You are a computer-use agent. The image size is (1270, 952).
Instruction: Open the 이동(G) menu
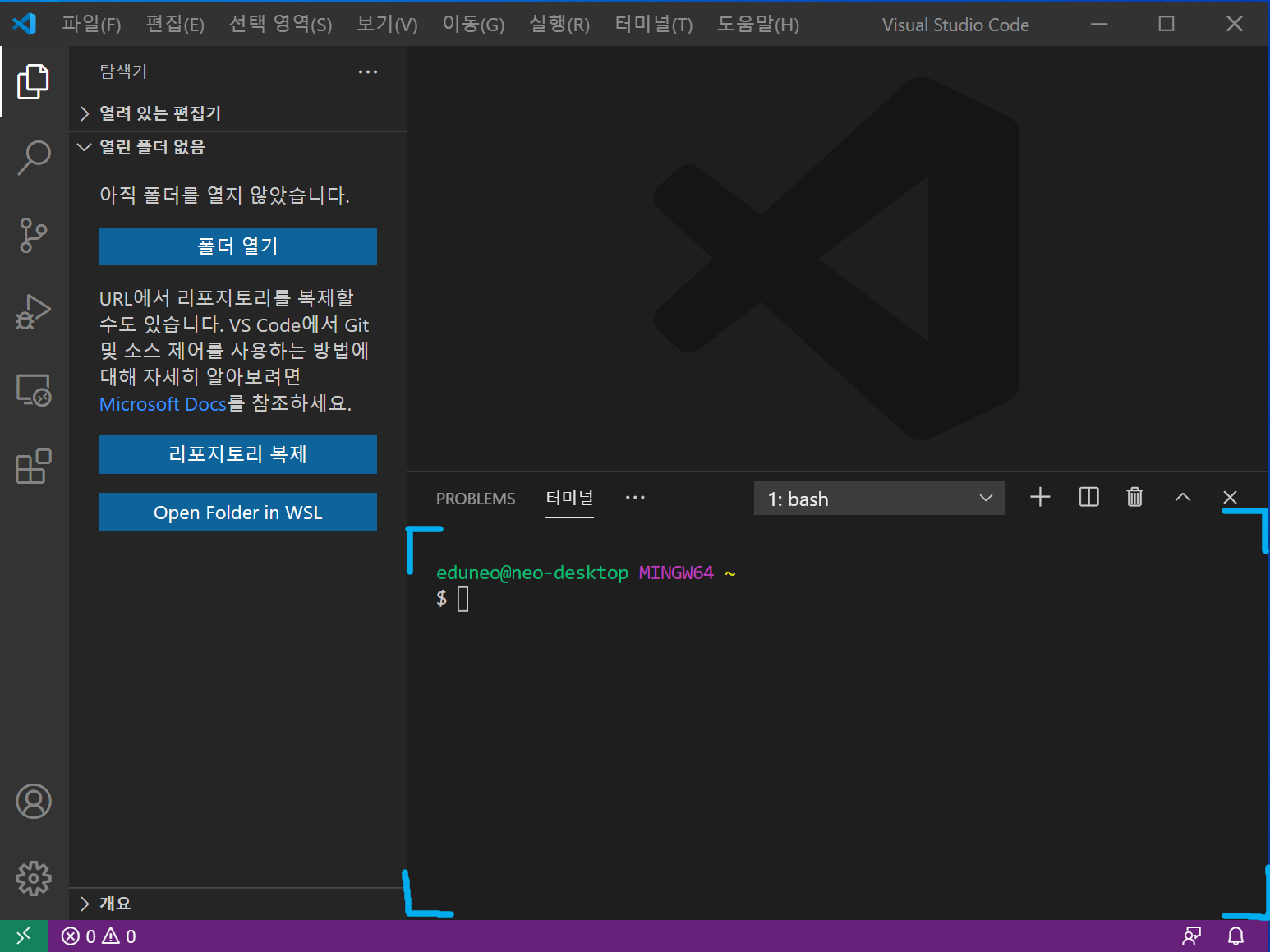473,25
